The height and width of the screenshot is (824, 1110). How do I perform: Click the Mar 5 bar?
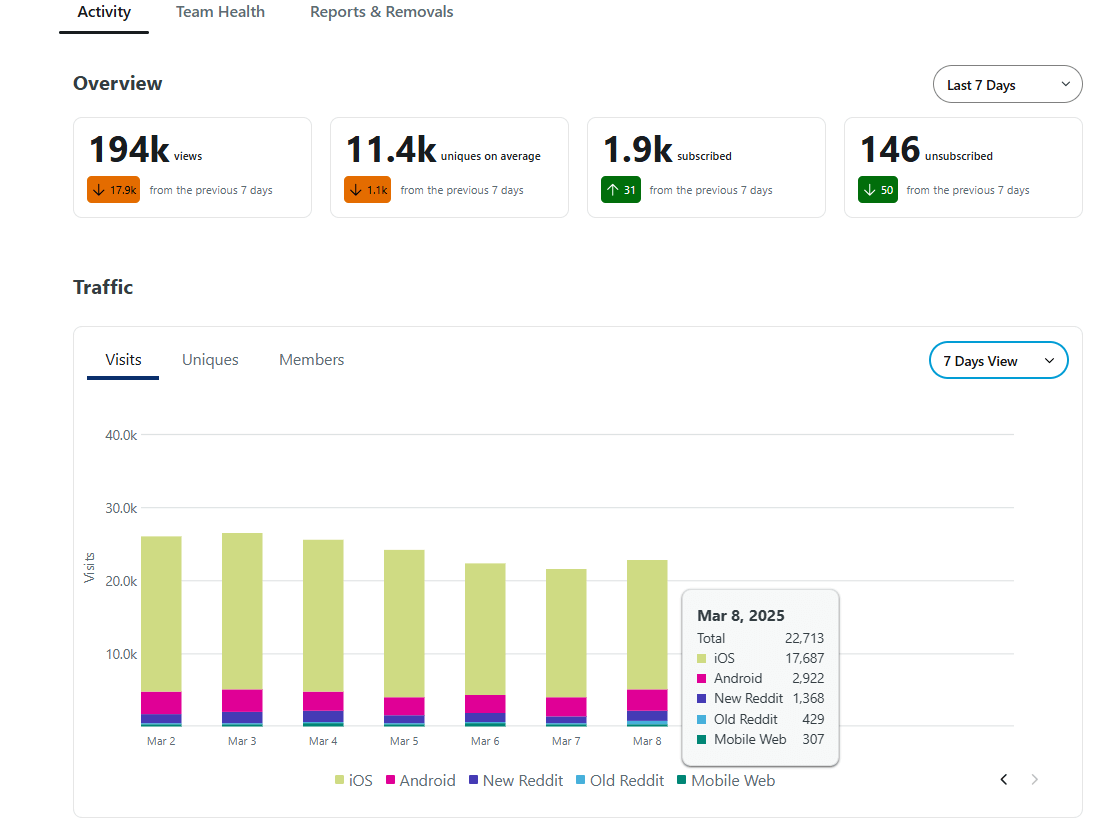[404, 638]
